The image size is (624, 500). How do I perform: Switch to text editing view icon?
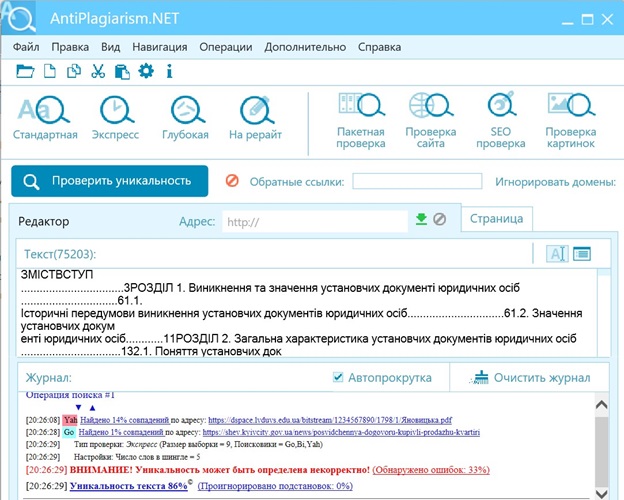557,254
